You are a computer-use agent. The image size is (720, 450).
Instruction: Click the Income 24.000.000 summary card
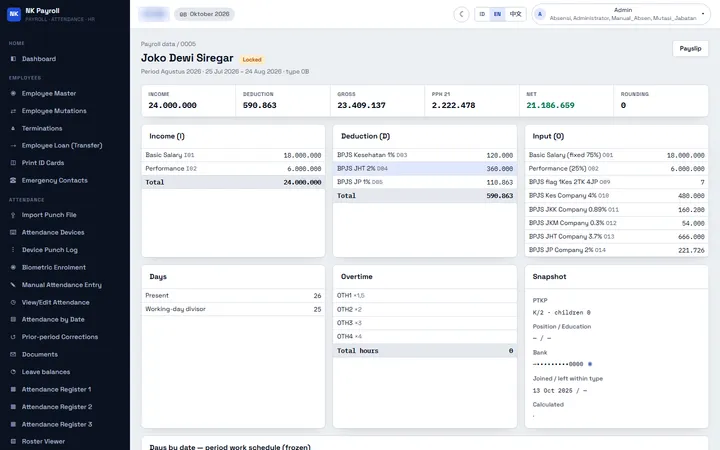[188, 101]
